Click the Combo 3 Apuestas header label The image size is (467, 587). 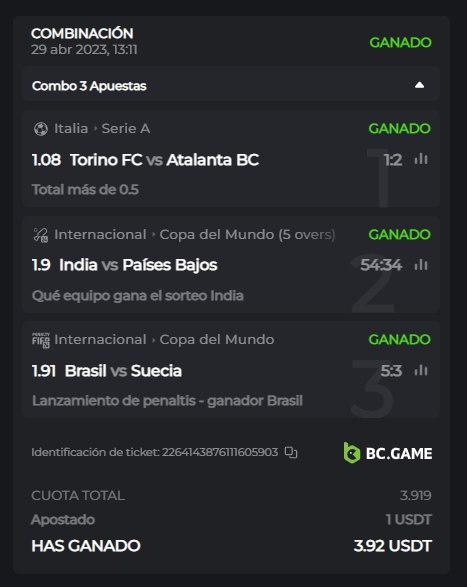click(89, 86)
